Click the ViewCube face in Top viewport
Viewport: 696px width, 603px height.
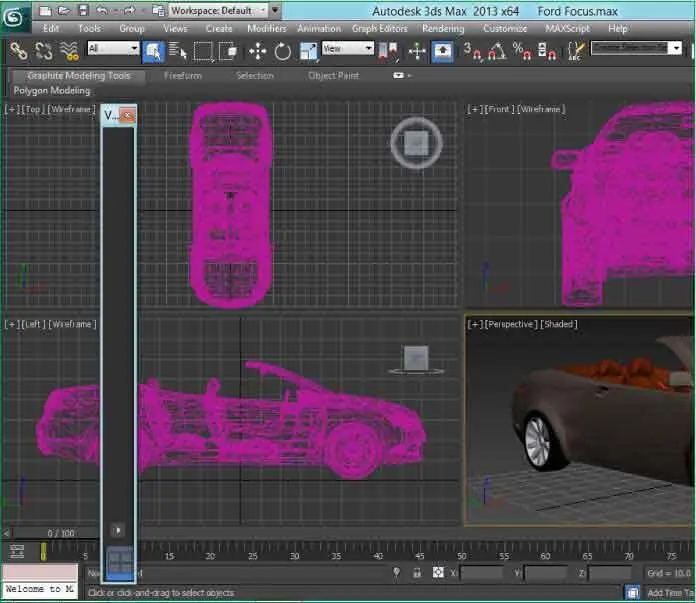(x=416, y=143)
